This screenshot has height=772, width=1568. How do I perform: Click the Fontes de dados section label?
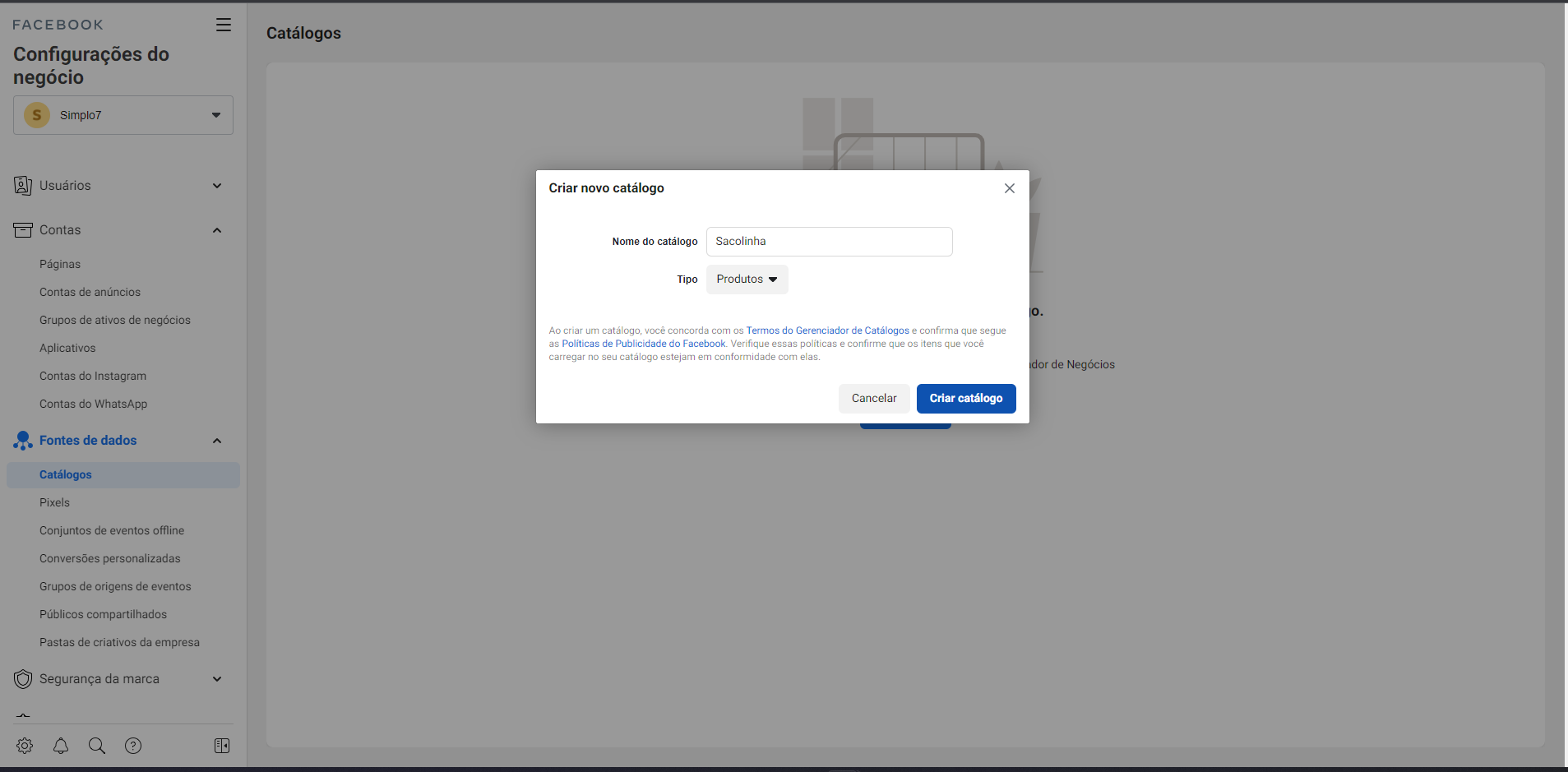pos(88,441)
